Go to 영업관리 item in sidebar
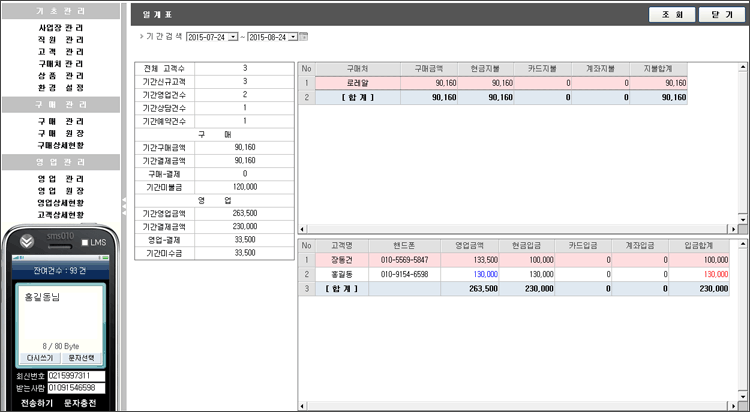The height and width of the screenshot is (412, 750). (x=60, y=179)
